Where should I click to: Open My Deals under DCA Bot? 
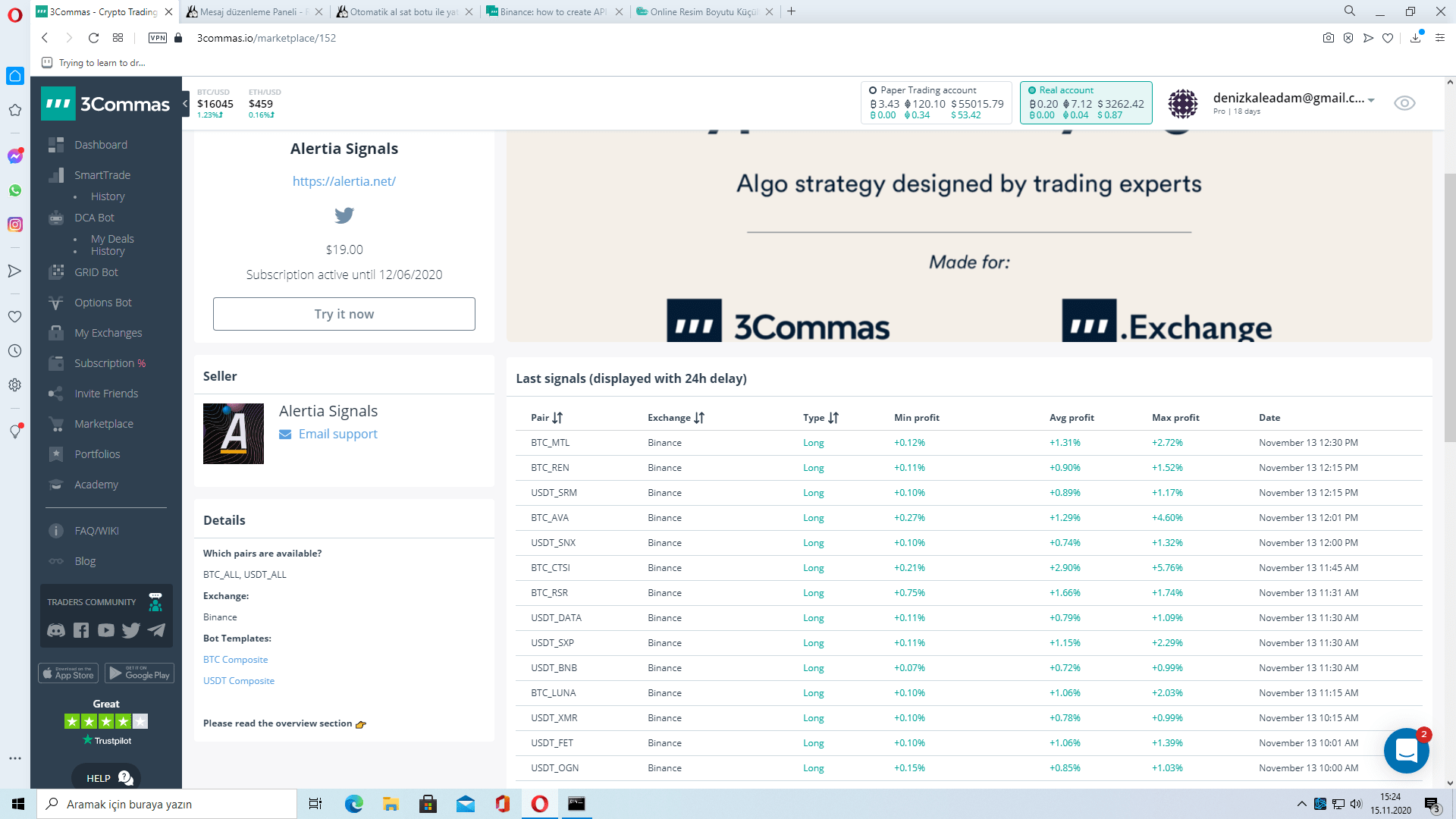pos(112,239)
